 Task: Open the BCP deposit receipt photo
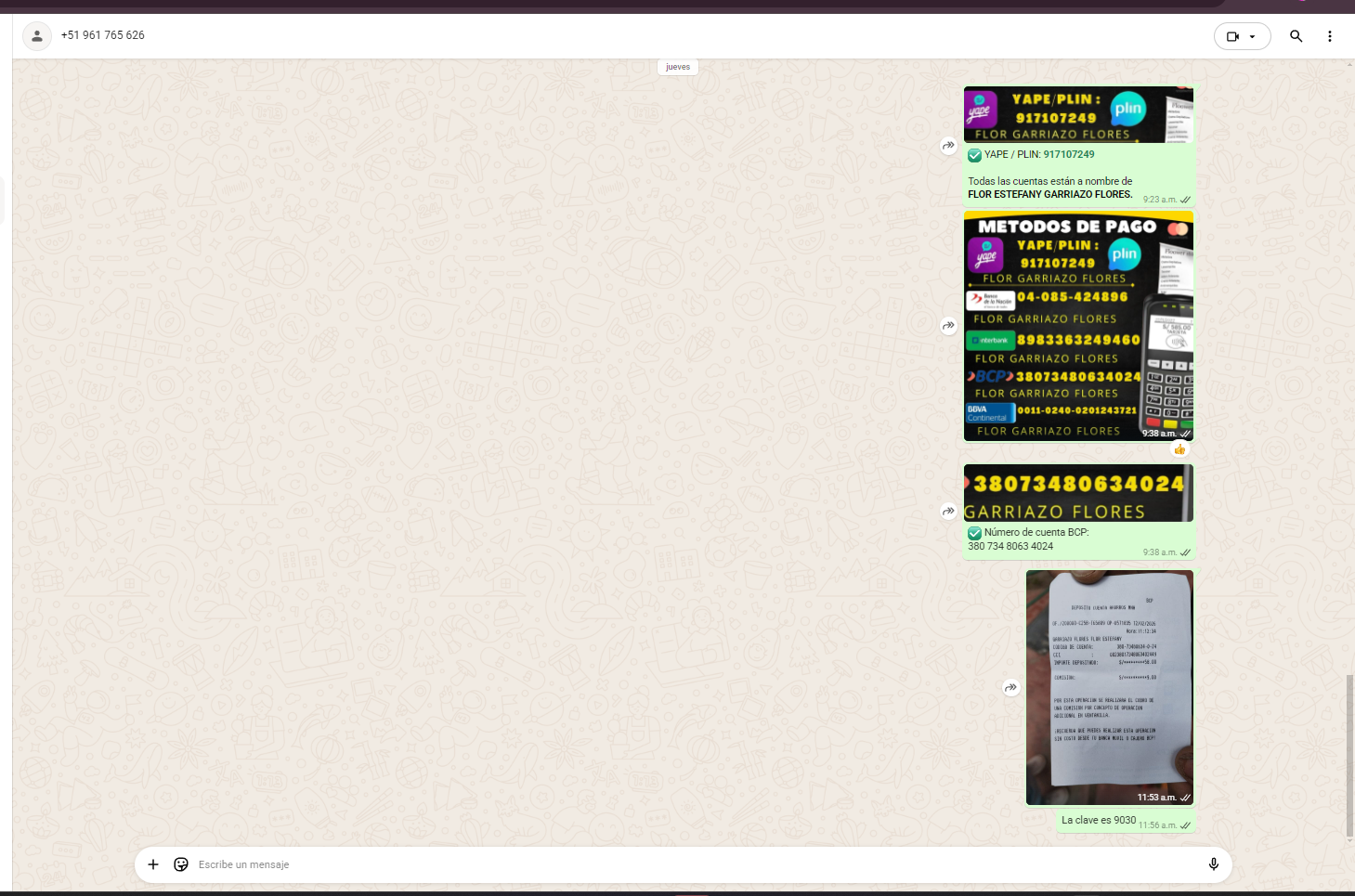(x=1109, y=687)
